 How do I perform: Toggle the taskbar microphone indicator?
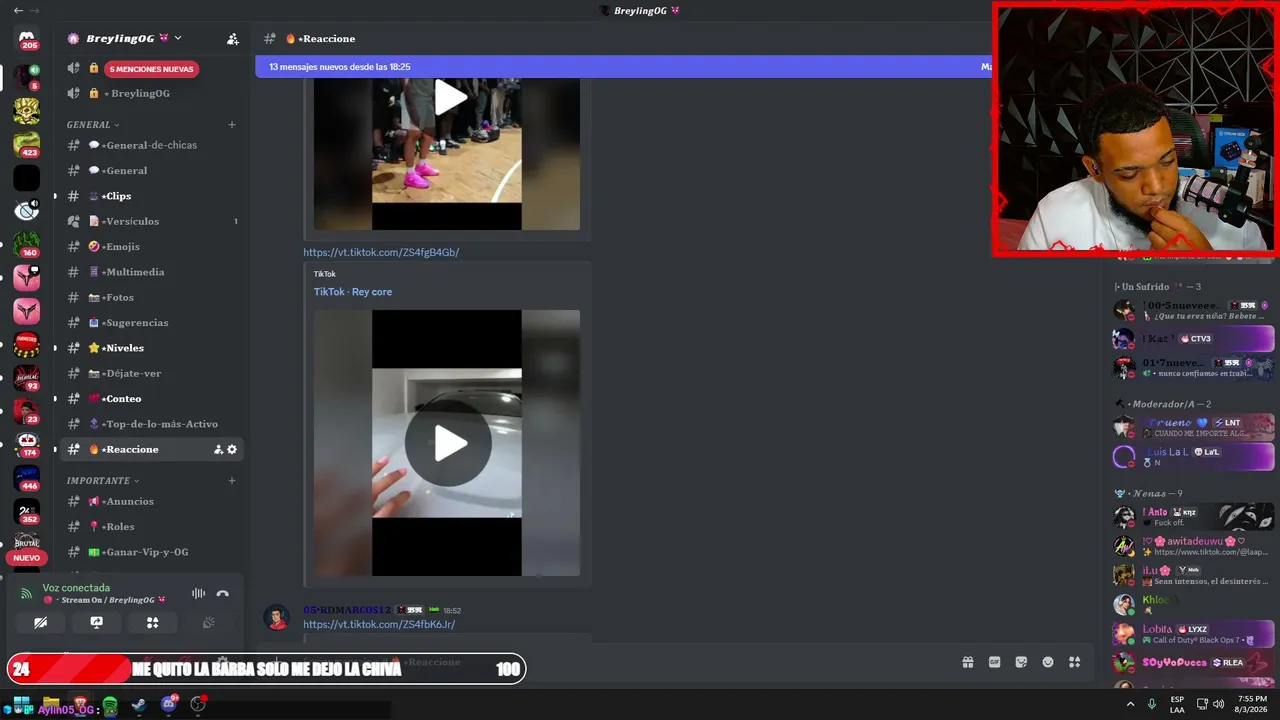point(1151,704)
